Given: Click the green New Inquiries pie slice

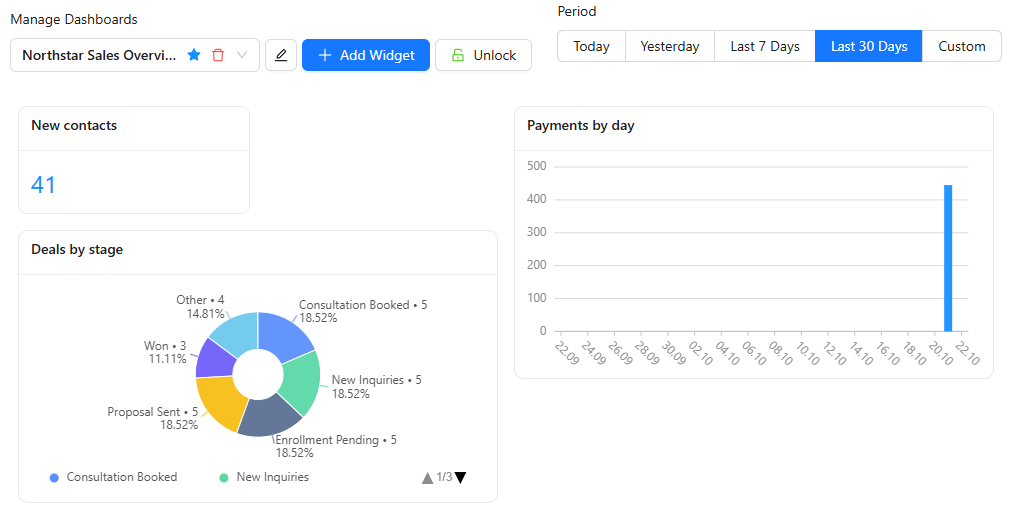Looking at the screenshot, I should [x=302, y=382].
